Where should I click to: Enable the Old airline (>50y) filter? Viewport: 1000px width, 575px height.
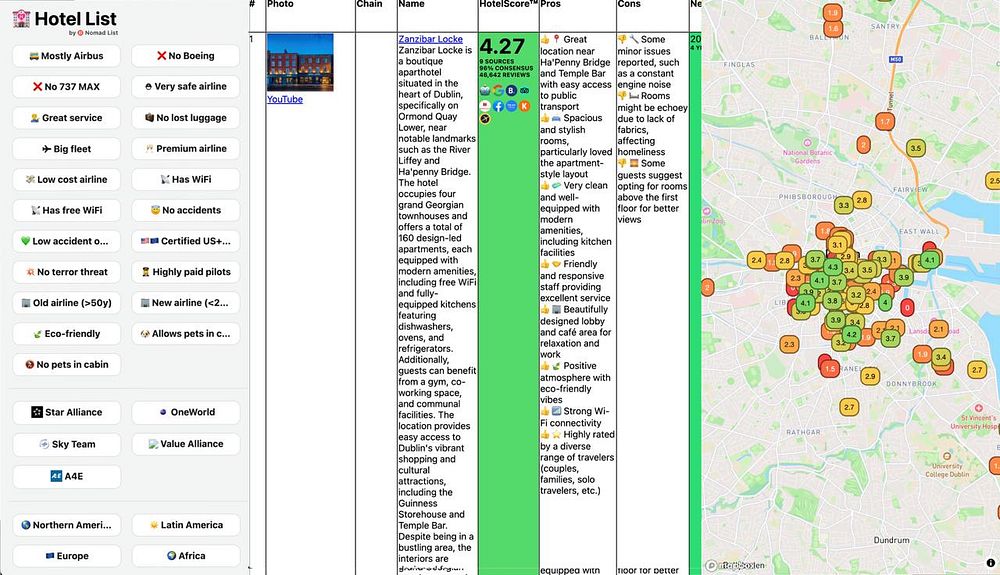coord(66,303)
